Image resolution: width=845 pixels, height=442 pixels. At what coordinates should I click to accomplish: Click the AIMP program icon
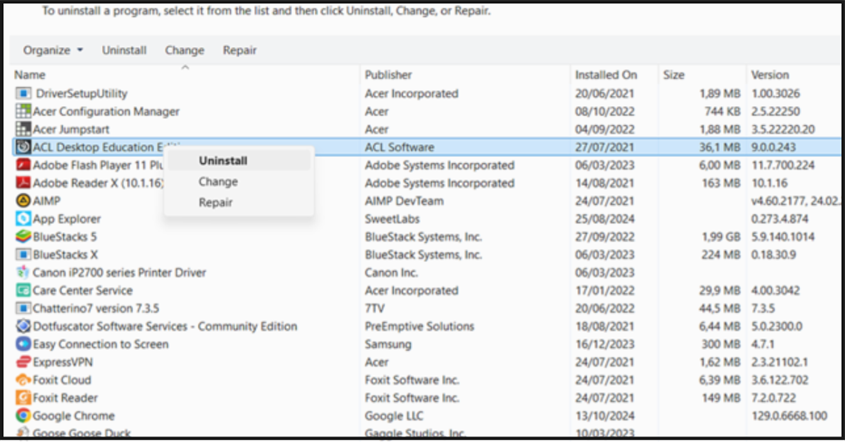23,201
